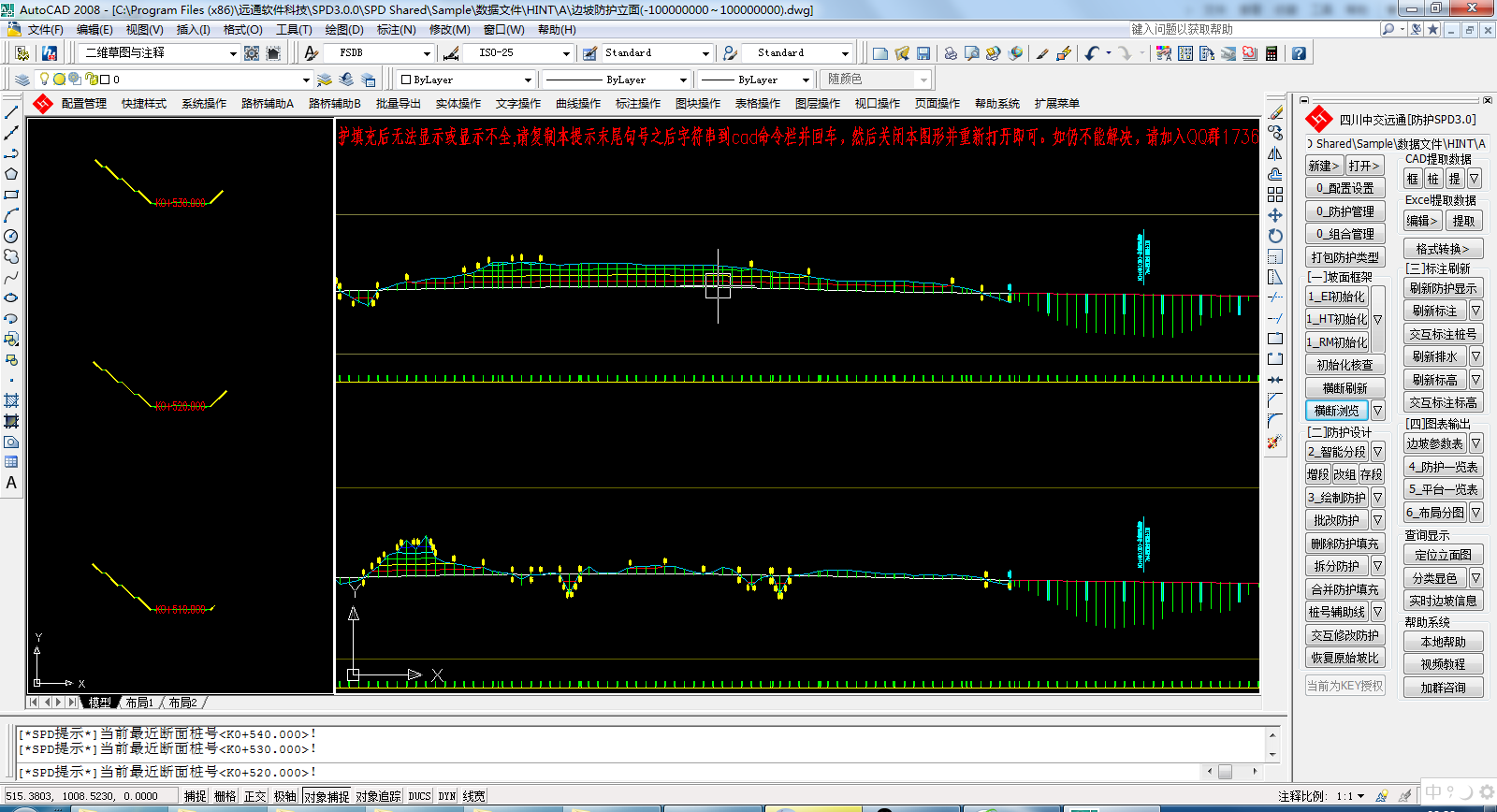The height and width of the screenshot is (812, 1497).
Task: Select the Hatch tool
Action: click(11, 400)
